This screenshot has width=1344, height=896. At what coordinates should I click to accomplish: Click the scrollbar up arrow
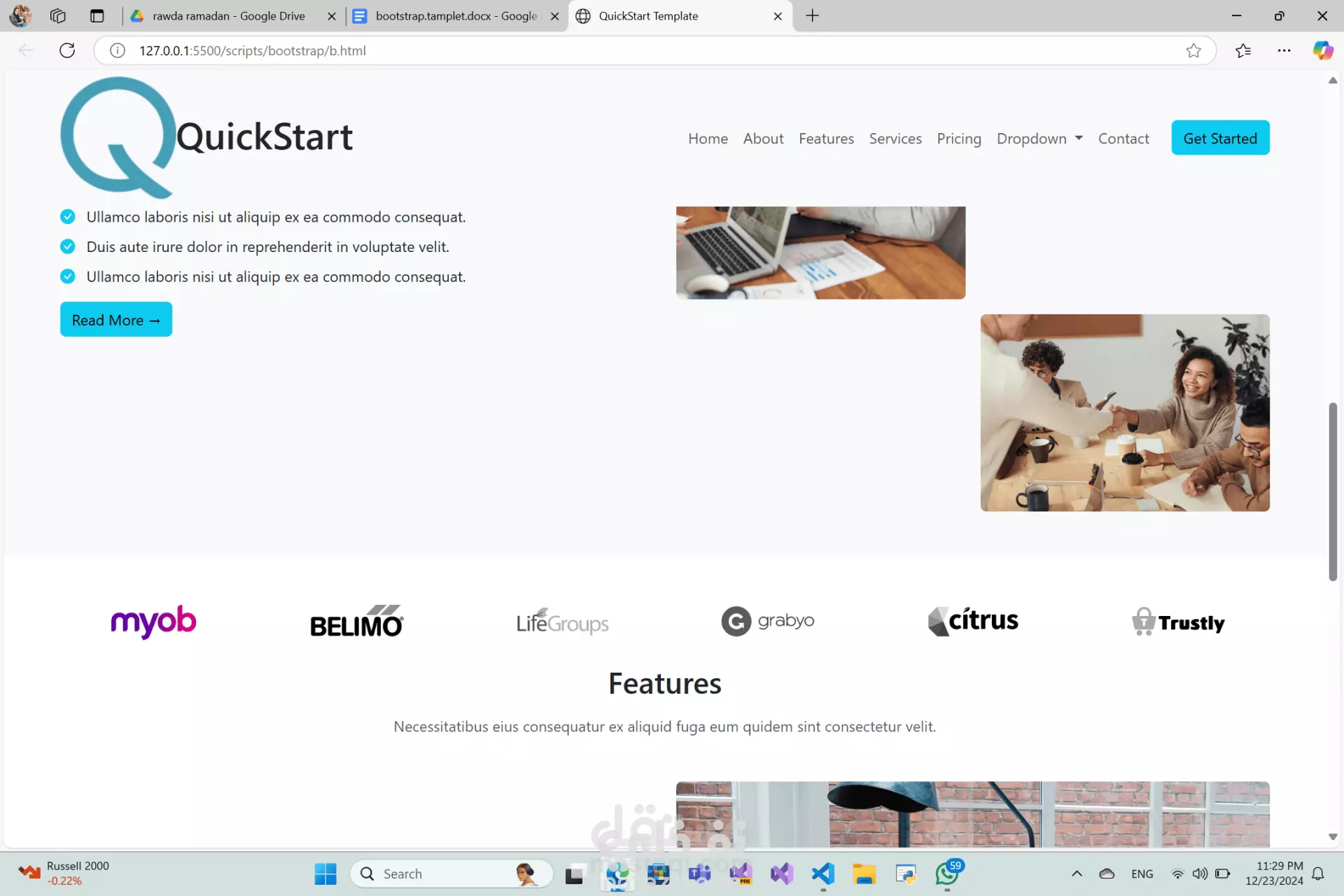(x=1333, y=80)
